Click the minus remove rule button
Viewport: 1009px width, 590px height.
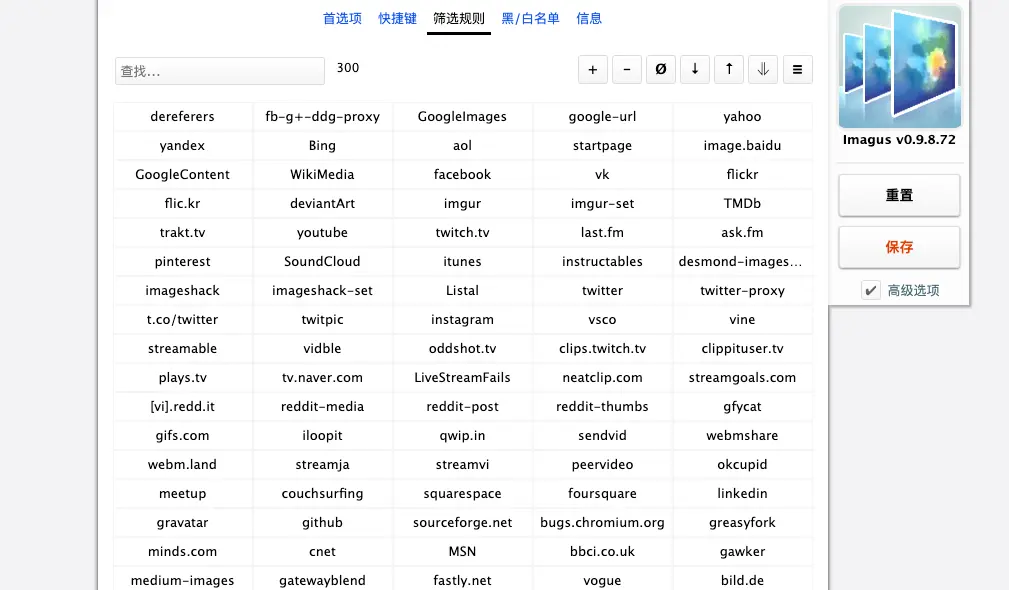coord(627,69)
